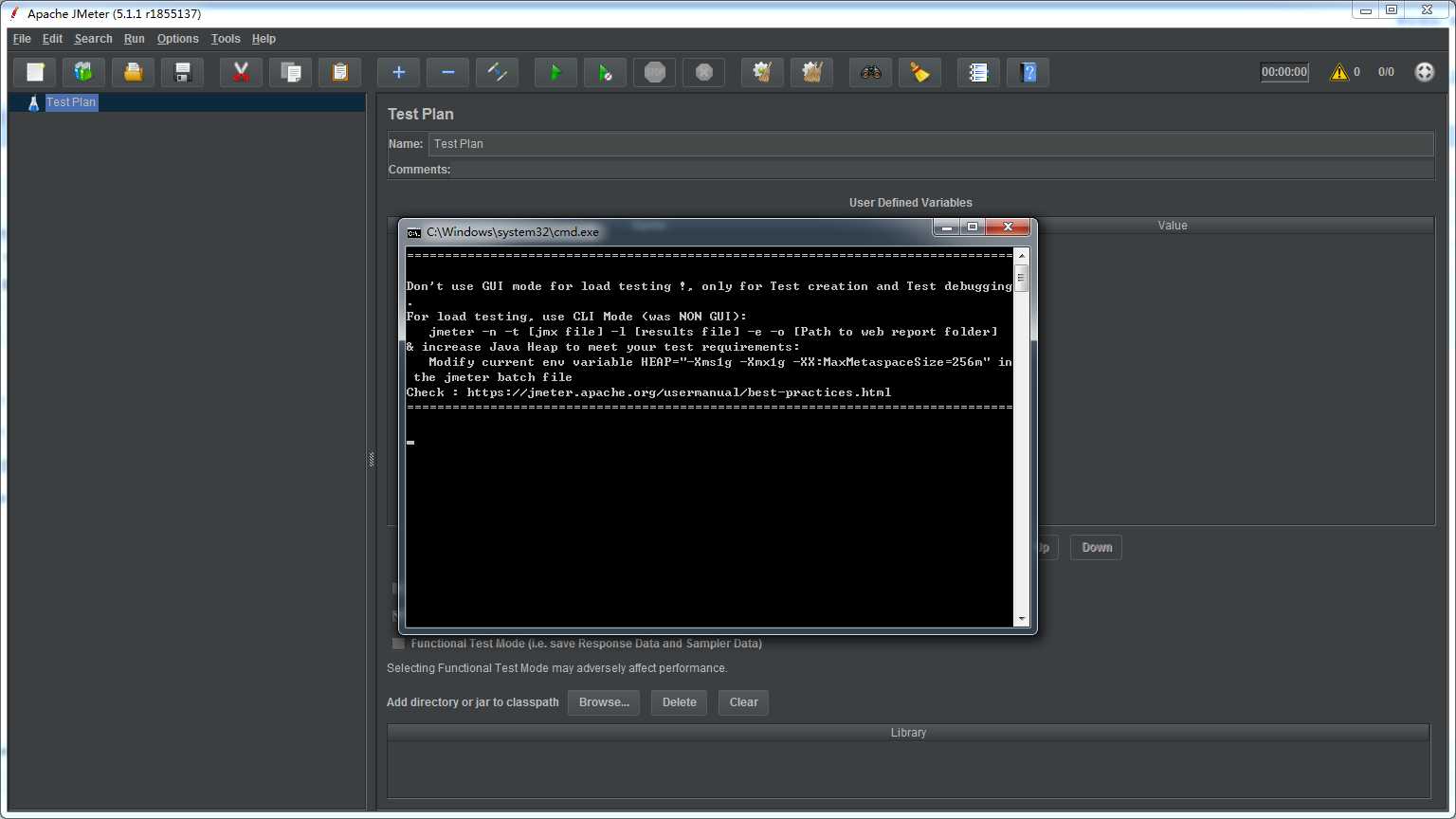Click the 0/0 thread counter
This screenshot has width=1456, height=819.
[1386, 72]
